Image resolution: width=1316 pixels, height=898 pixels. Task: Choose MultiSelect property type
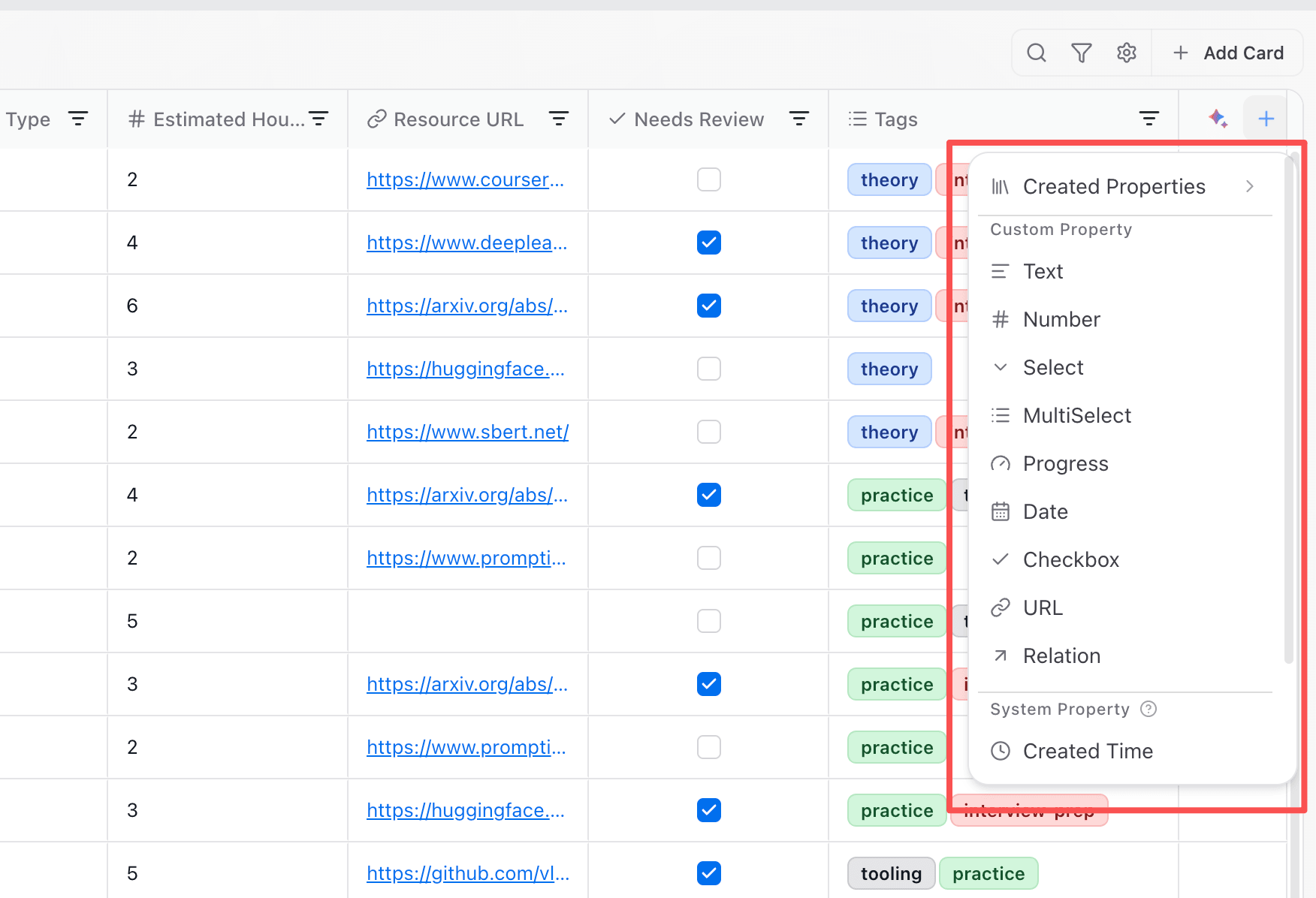pos(1124,415)
